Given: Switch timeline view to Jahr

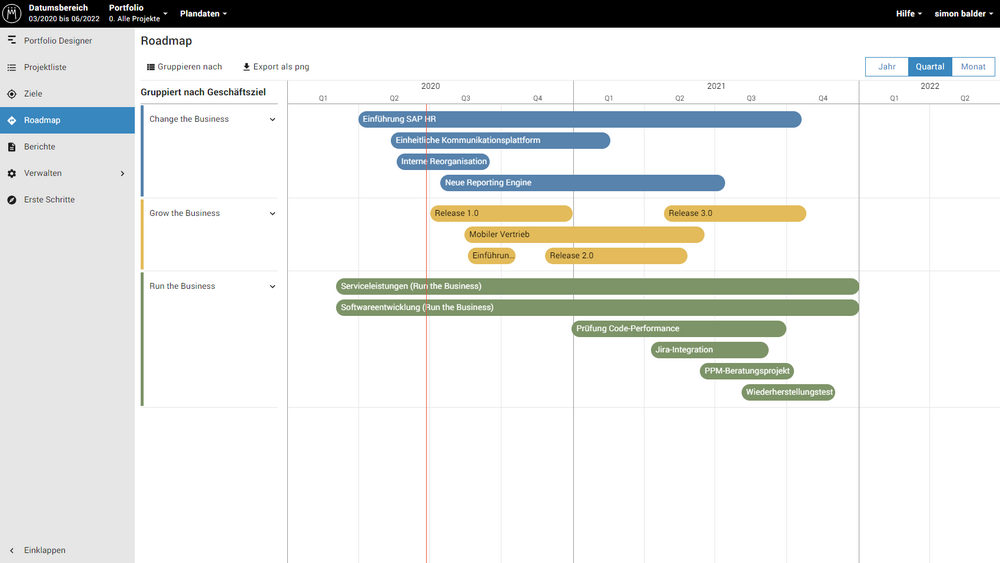Looking at the screenshot, I should point(886,67).
